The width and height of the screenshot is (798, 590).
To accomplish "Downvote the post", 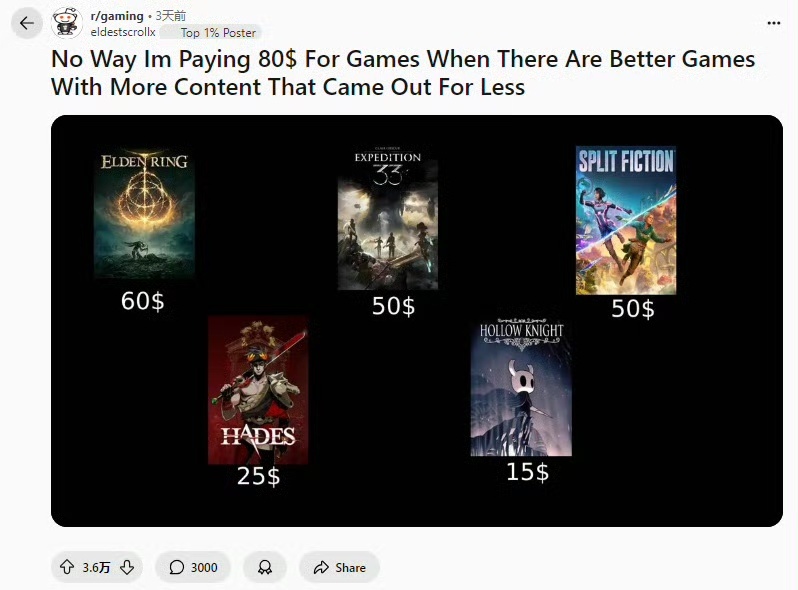I will coord(127,567).
